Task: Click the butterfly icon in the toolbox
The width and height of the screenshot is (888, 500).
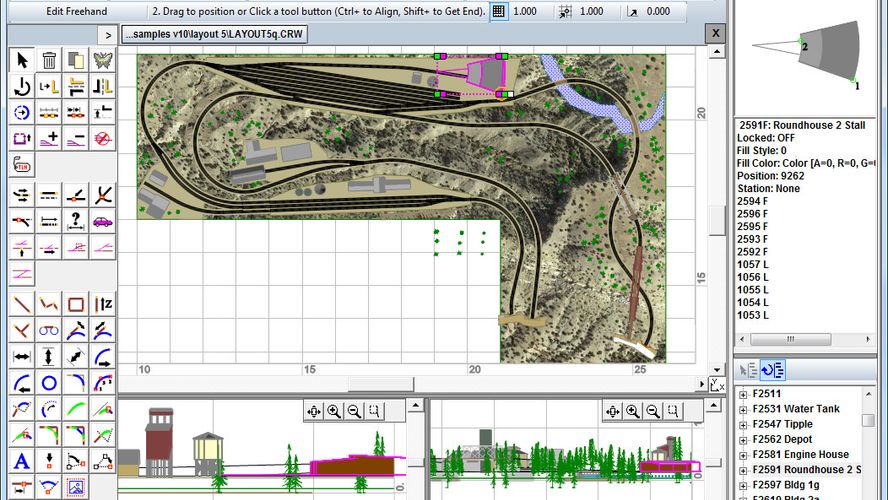Action: pyautogui.click(x=102, y=61)
